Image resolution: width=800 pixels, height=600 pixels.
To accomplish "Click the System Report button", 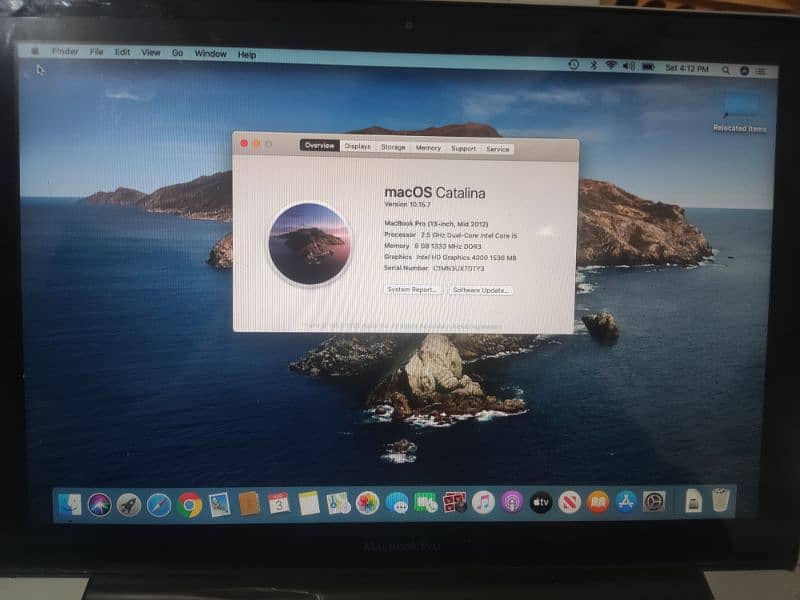I will click(413, 290).
